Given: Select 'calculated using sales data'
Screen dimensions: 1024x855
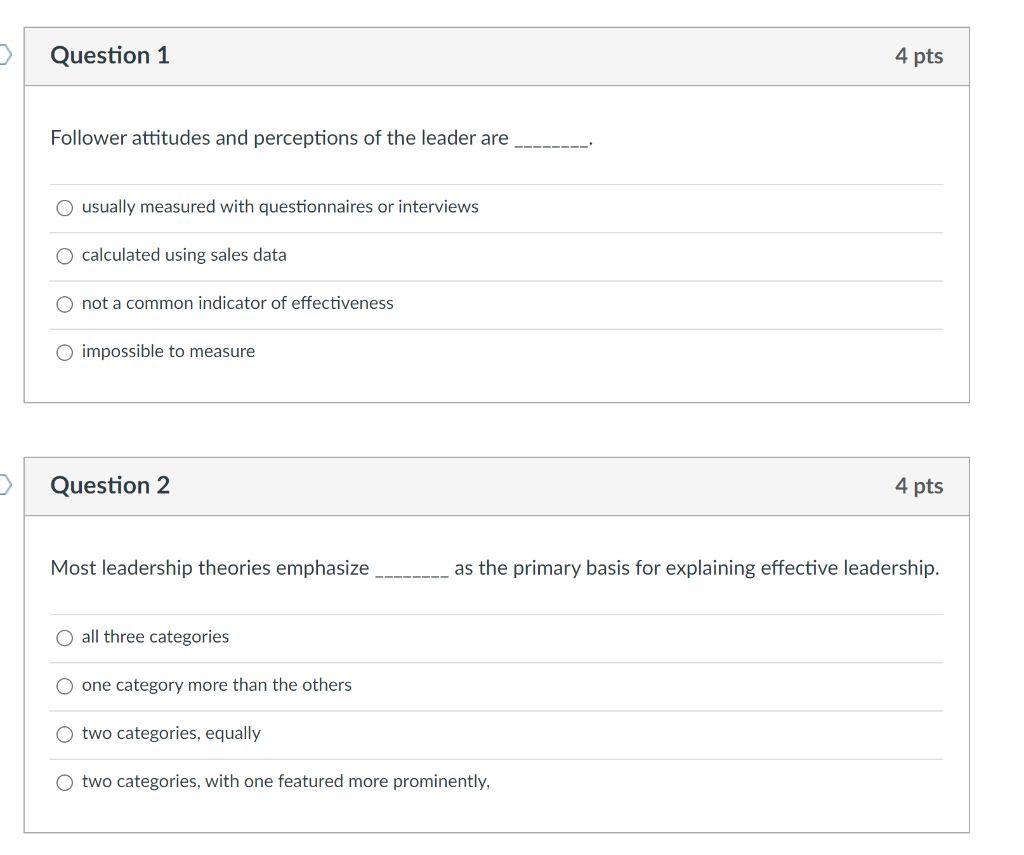Looking at the screenshot, I should click(x=64, y=256).
